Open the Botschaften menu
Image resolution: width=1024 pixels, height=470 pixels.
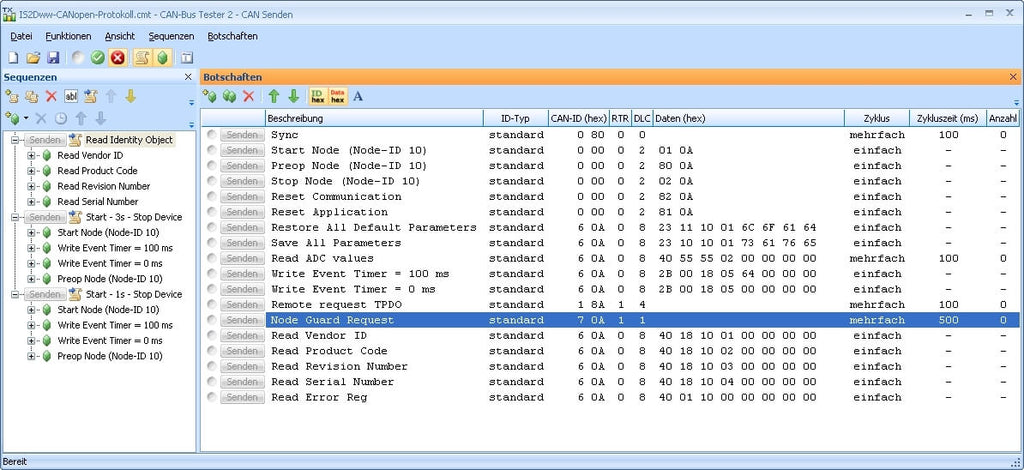[x=232, y=37]
